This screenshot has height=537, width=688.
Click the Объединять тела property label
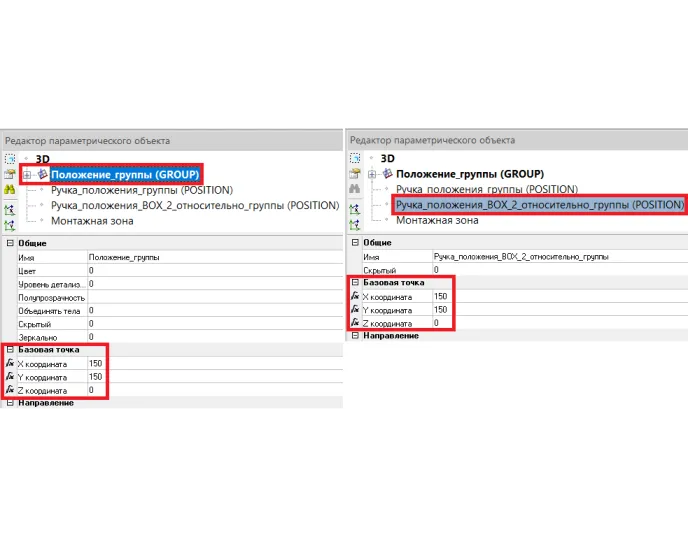point(49,311)
